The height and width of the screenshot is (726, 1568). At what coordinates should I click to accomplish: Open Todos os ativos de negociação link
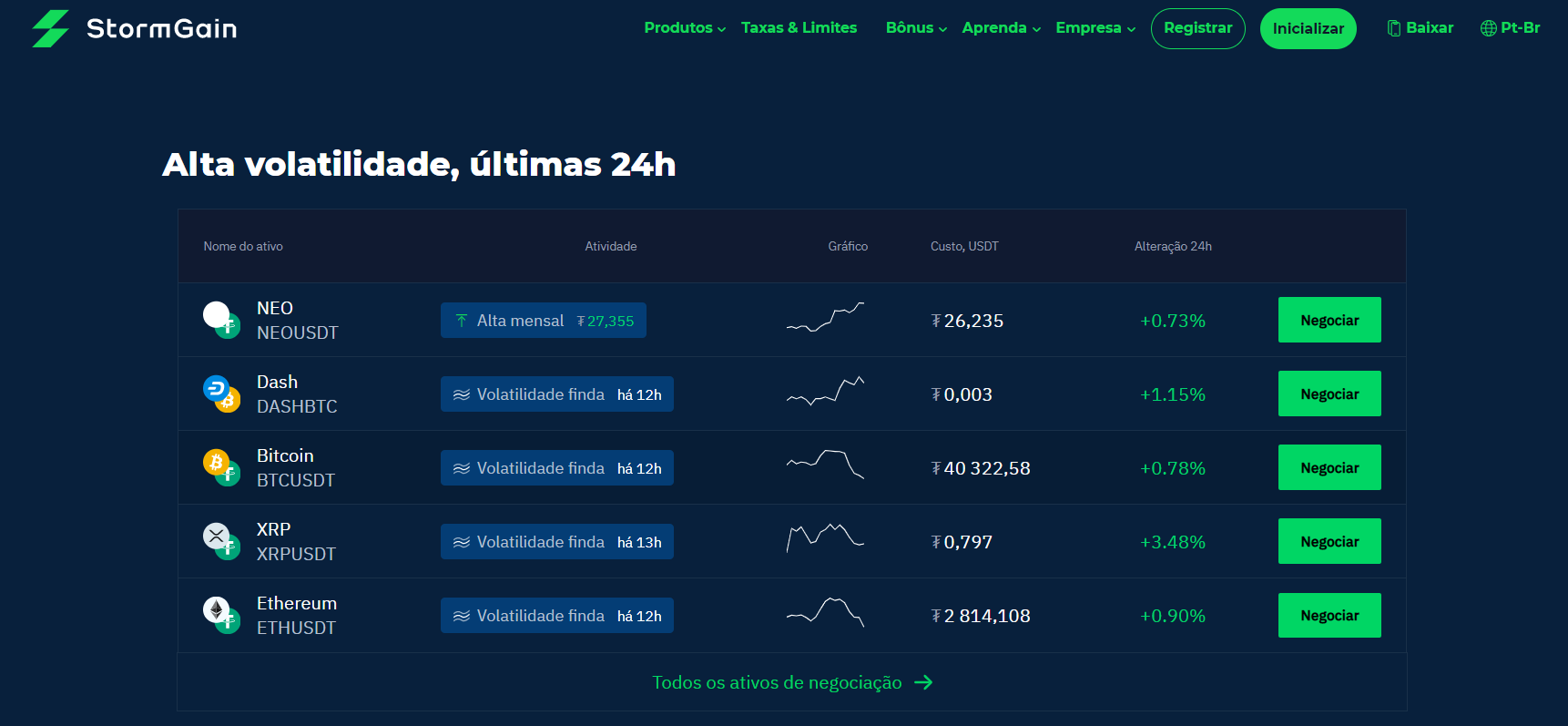tap(792, 682)
